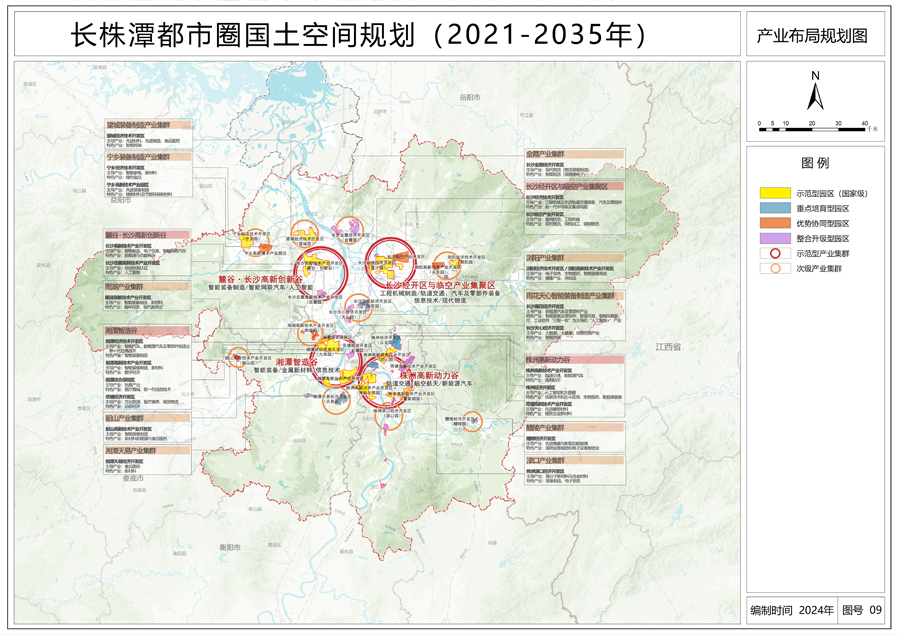897x636 pixels.
Task: Select the 湘潭智造谷 red cluster circle on map
Action: [334, 362]
